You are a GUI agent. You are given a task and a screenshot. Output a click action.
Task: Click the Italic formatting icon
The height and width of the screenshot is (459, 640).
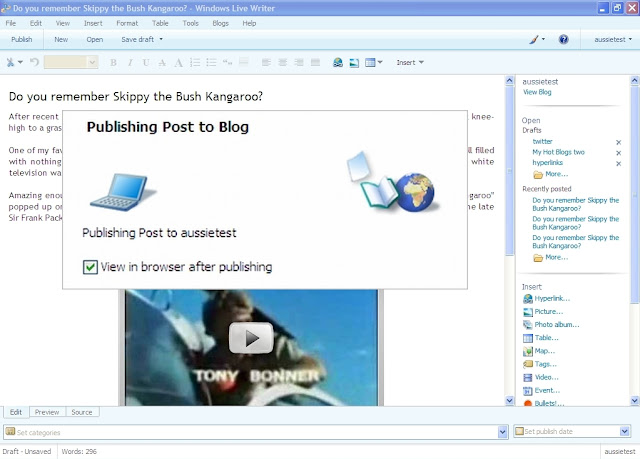(x=130, y=62)
